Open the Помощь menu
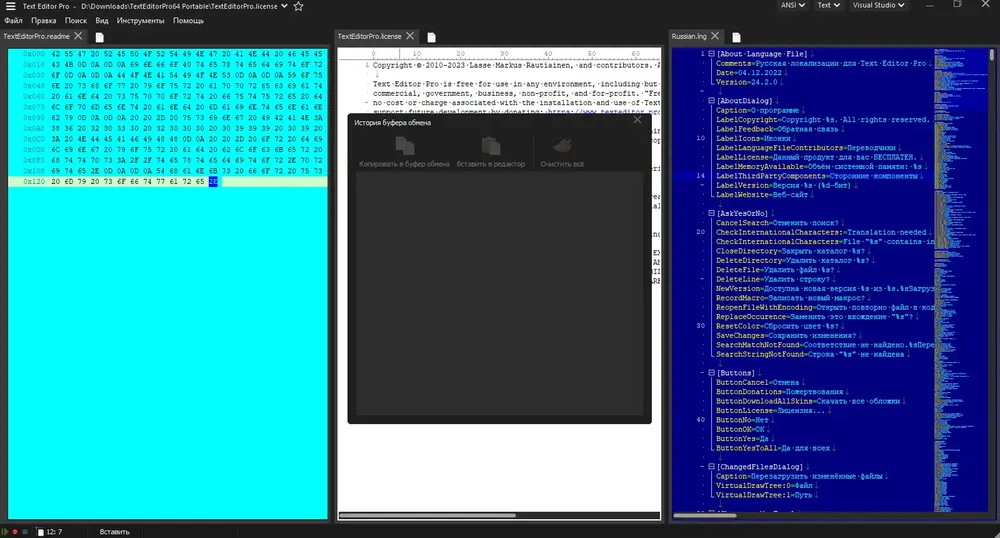 (188, 20)
